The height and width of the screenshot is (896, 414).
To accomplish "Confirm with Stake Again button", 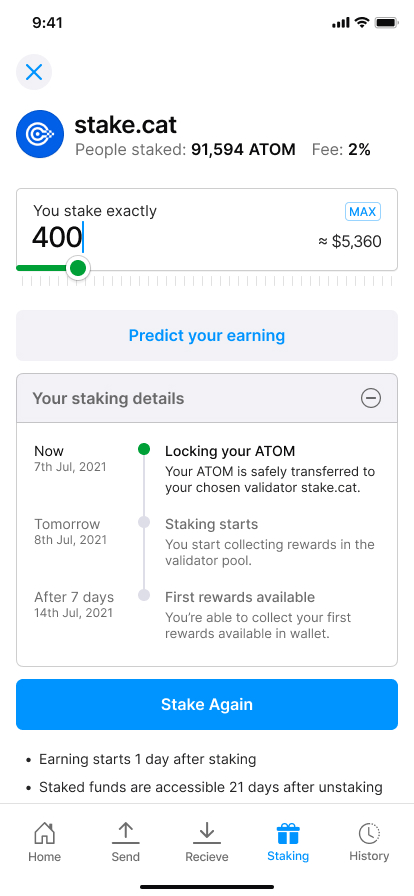I will point(207,704).
